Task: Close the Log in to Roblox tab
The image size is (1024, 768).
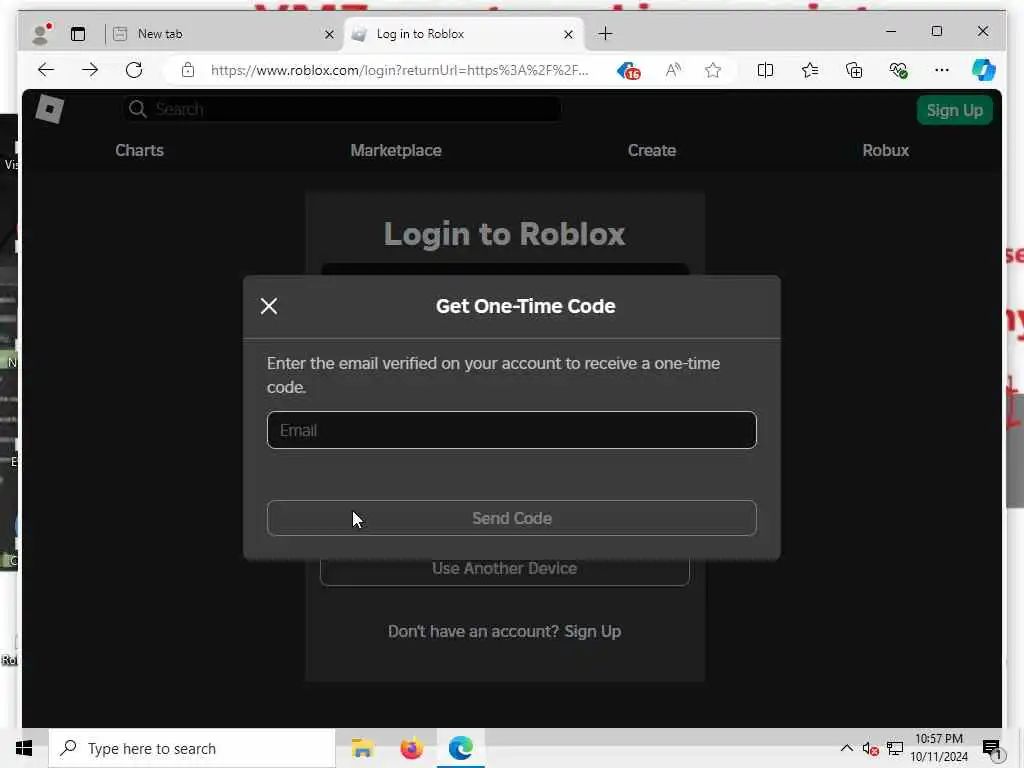Action: [x=569, y=34]
